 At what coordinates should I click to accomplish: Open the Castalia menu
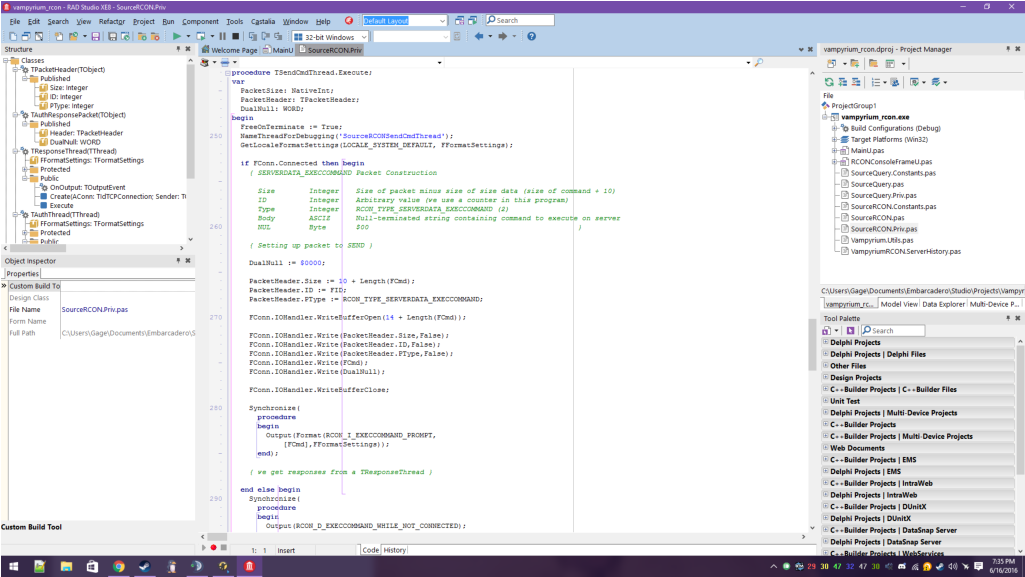click(x=263, y=22)
